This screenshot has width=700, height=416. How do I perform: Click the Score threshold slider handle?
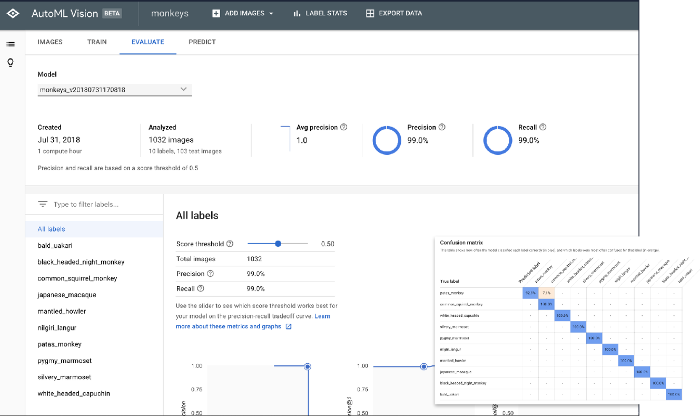tap(278, 244)
